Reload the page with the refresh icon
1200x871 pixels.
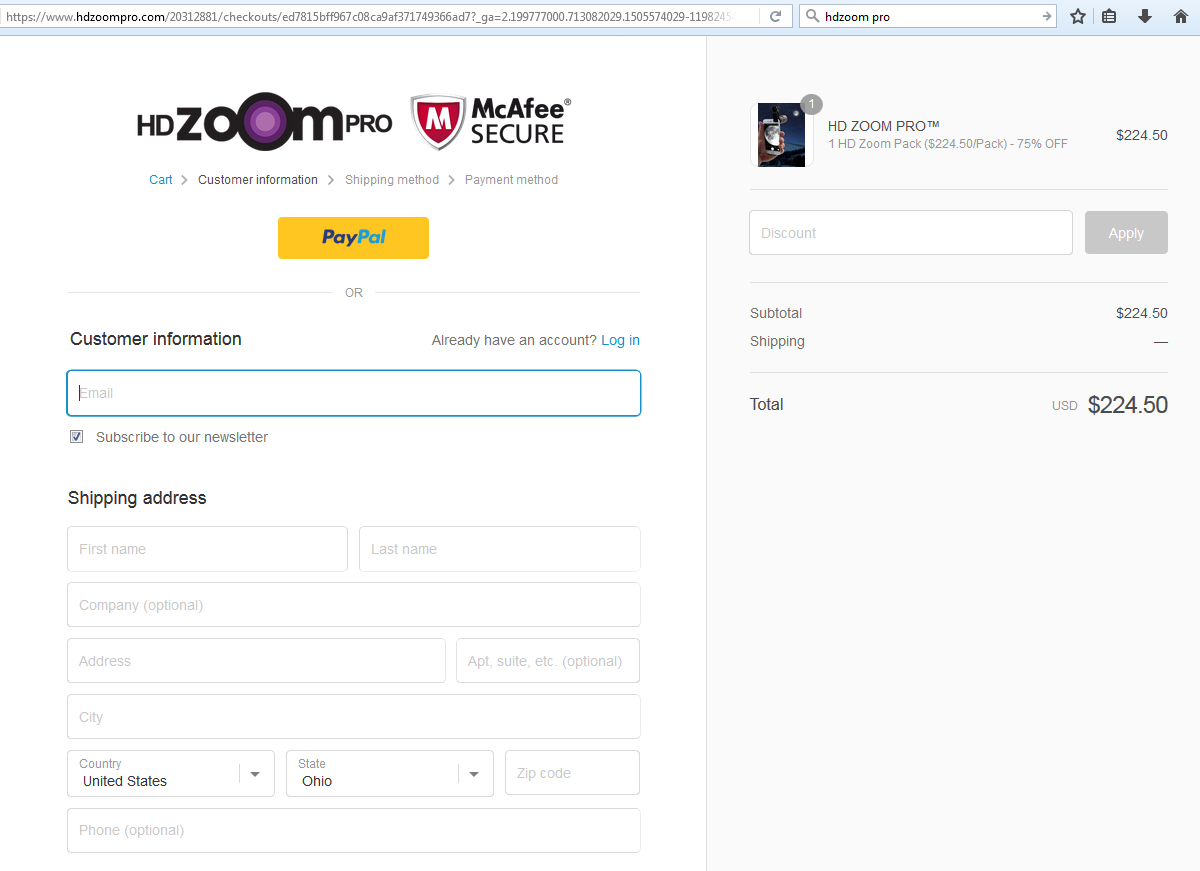pos(775,16)
